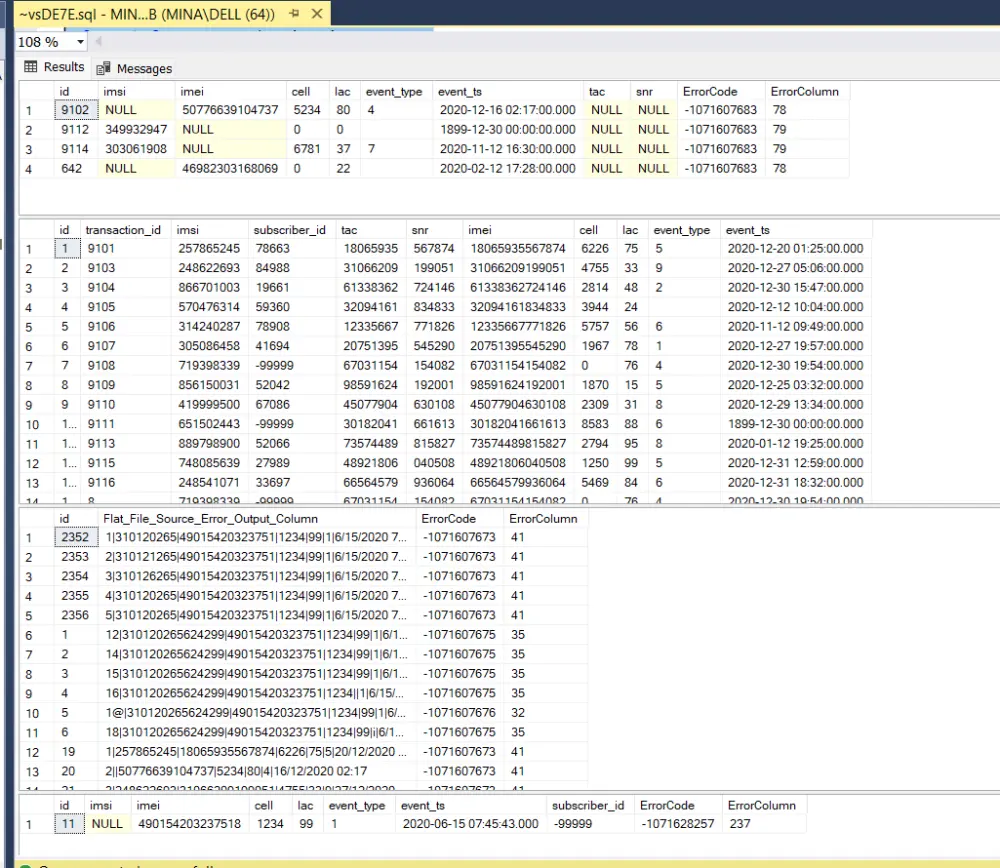Image resolution: width=1000 pixels, height=868 pixels.
Task: Select event_ts 2020-01-12 19:25:00.000
Action: [x=795, y=443]
